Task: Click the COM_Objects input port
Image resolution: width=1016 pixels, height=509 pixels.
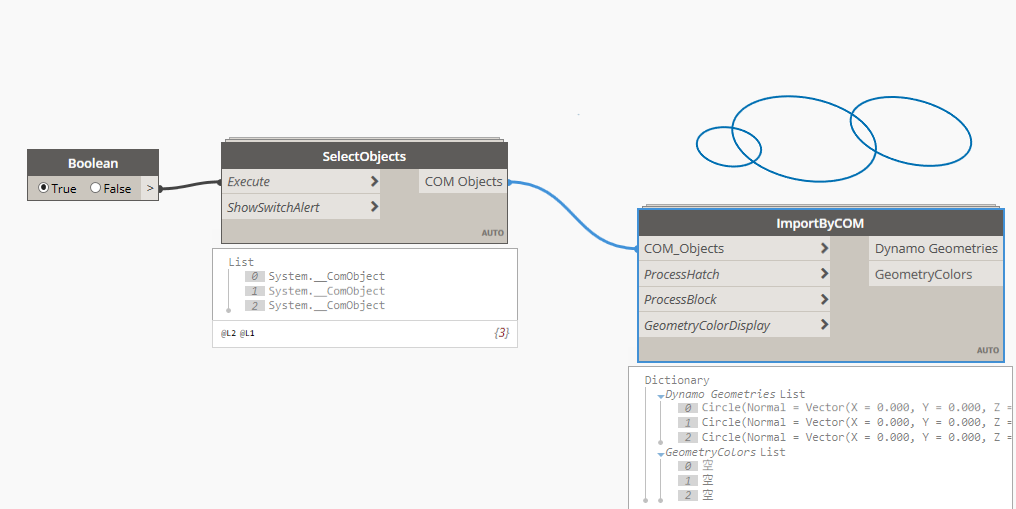Action: [734, 249]
